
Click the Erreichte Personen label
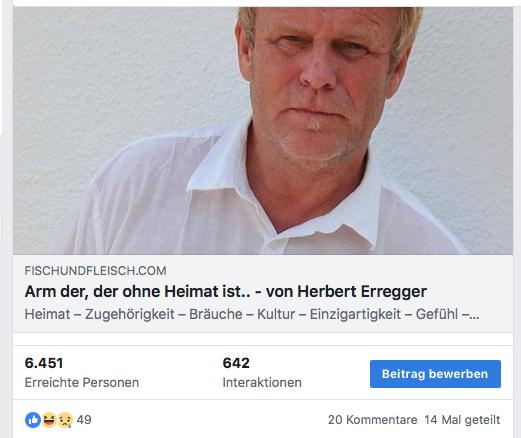coord(82,382)
